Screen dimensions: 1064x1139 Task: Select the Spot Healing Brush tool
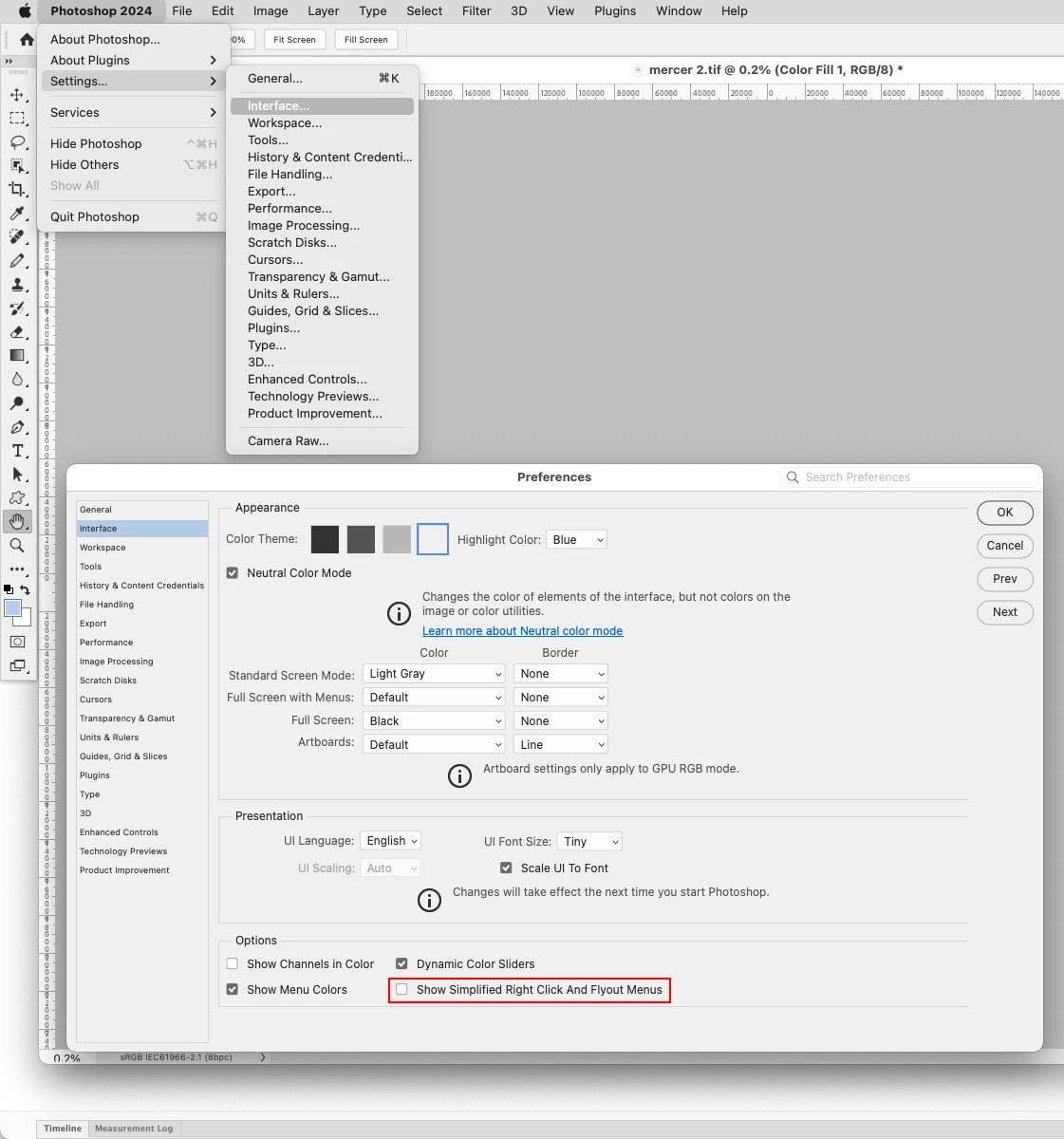17,237
